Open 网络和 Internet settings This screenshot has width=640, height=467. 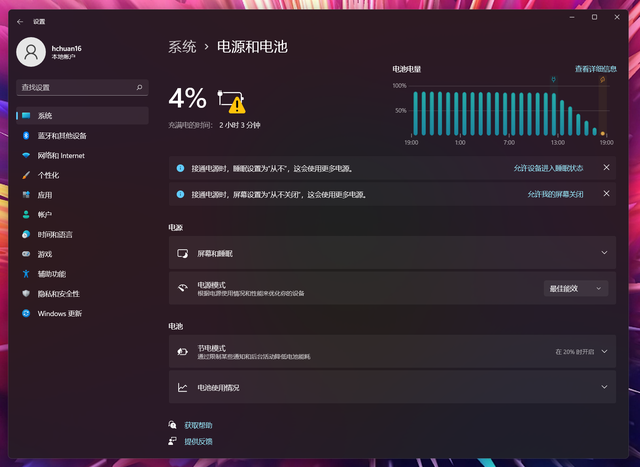pos(82,156)
